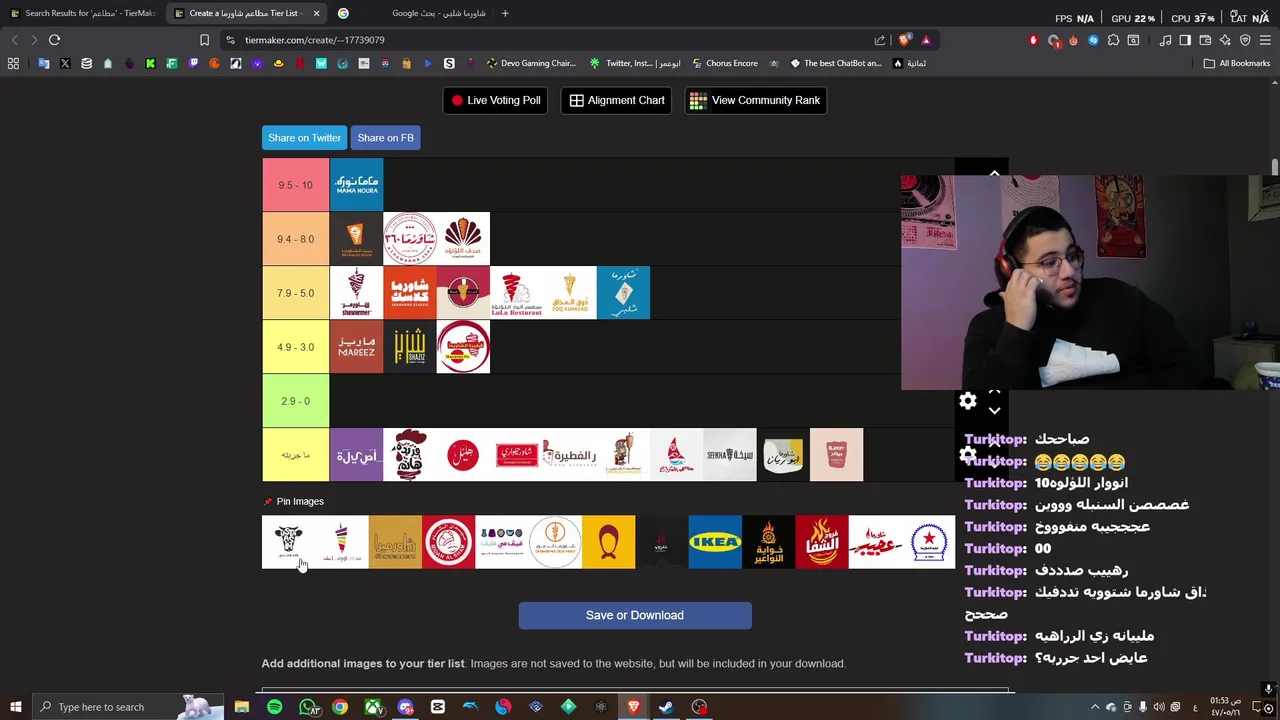Screen dimensions: 1280x720
Task: Close the Create a Tier List tab
Action: (x=316, y=13)
